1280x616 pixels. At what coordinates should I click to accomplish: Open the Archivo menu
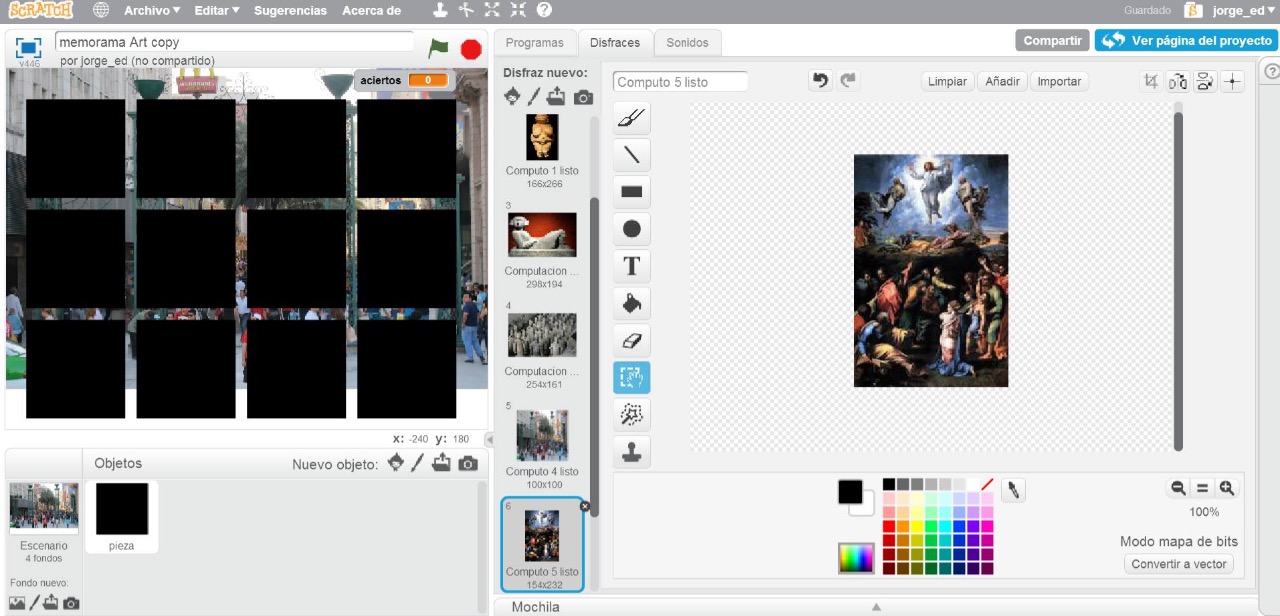point(152,11)
